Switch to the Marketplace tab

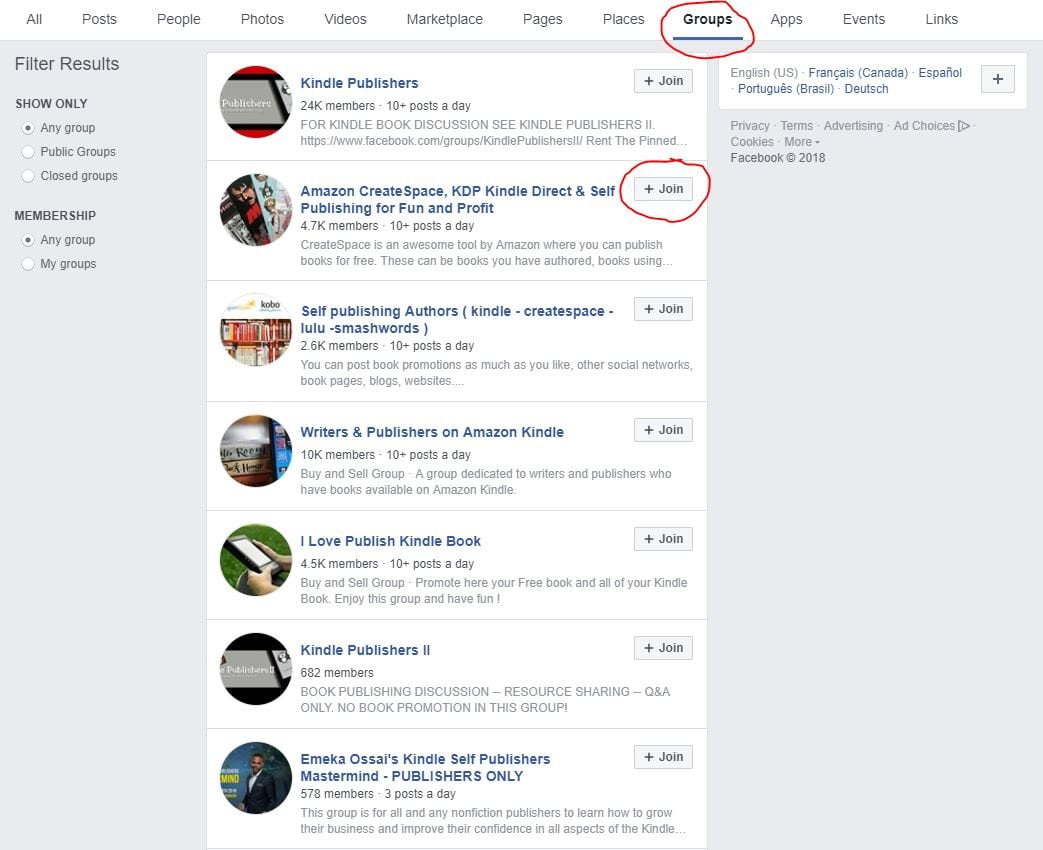tap(444, 19)
